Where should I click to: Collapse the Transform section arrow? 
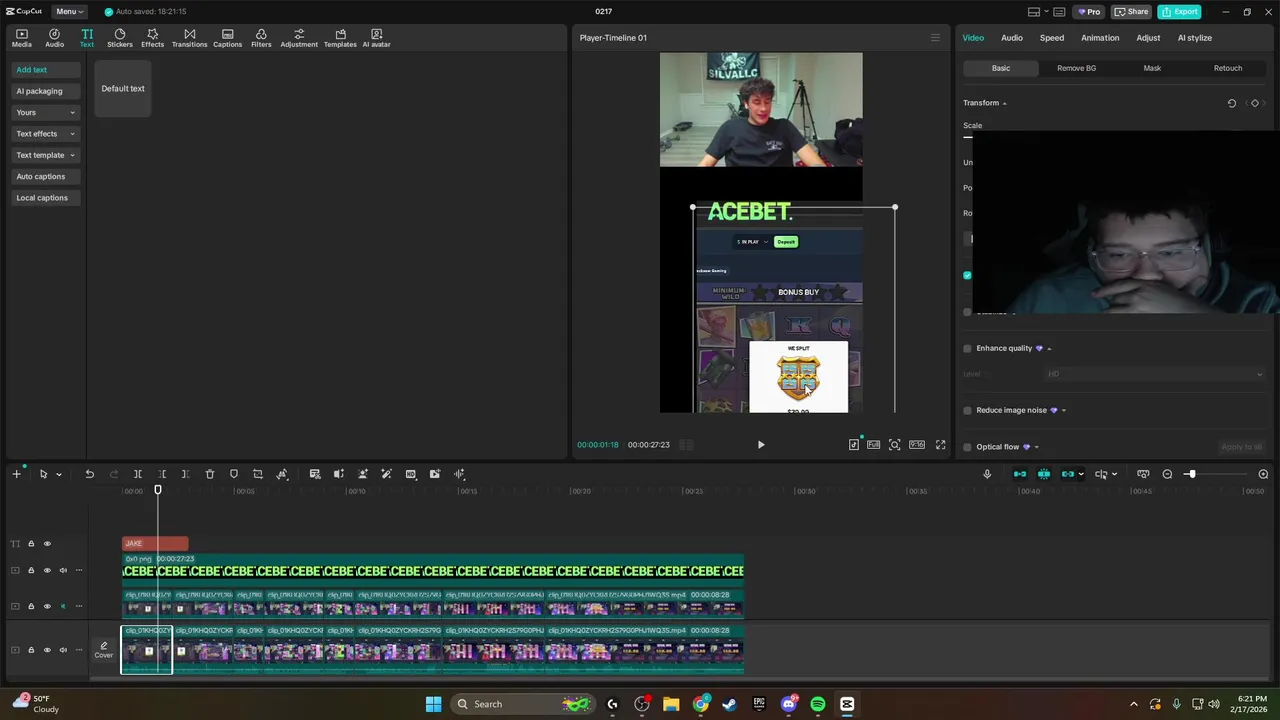1004,103
